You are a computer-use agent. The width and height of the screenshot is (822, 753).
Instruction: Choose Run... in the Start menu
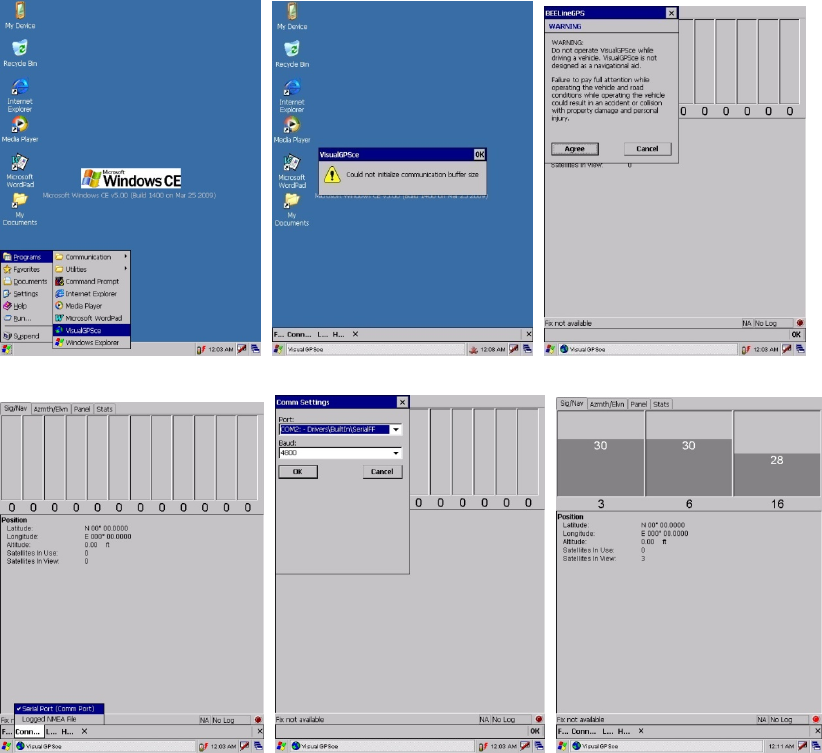coord(26,318)
